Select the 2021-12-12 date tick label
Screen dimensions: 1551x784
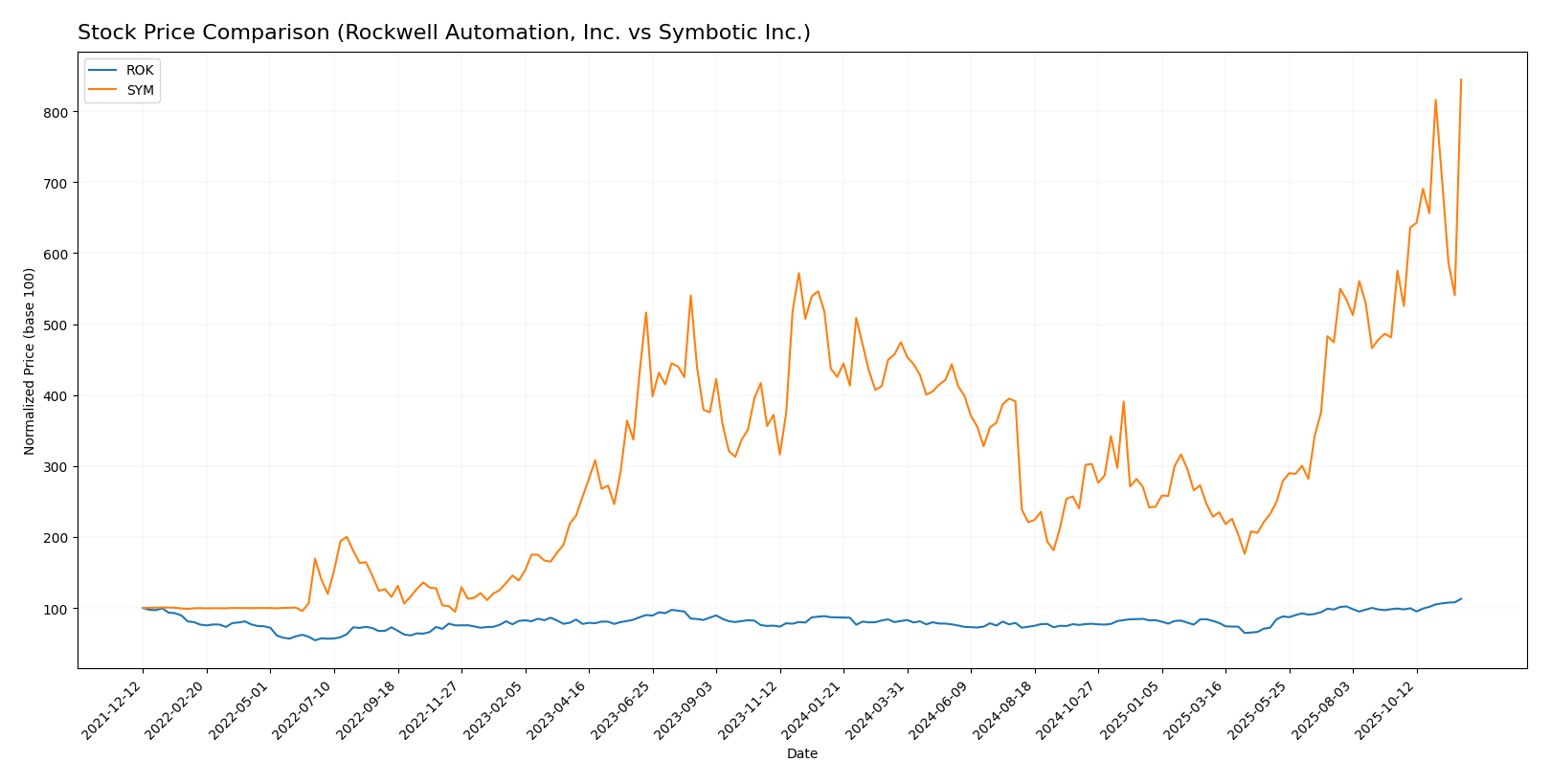pos(115,709)
